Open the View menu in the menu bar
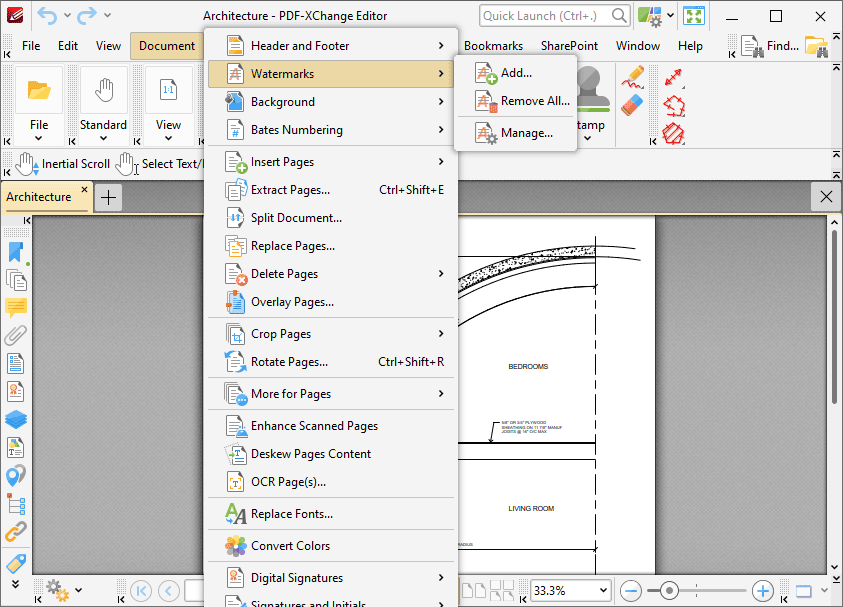 click(108, 46)
